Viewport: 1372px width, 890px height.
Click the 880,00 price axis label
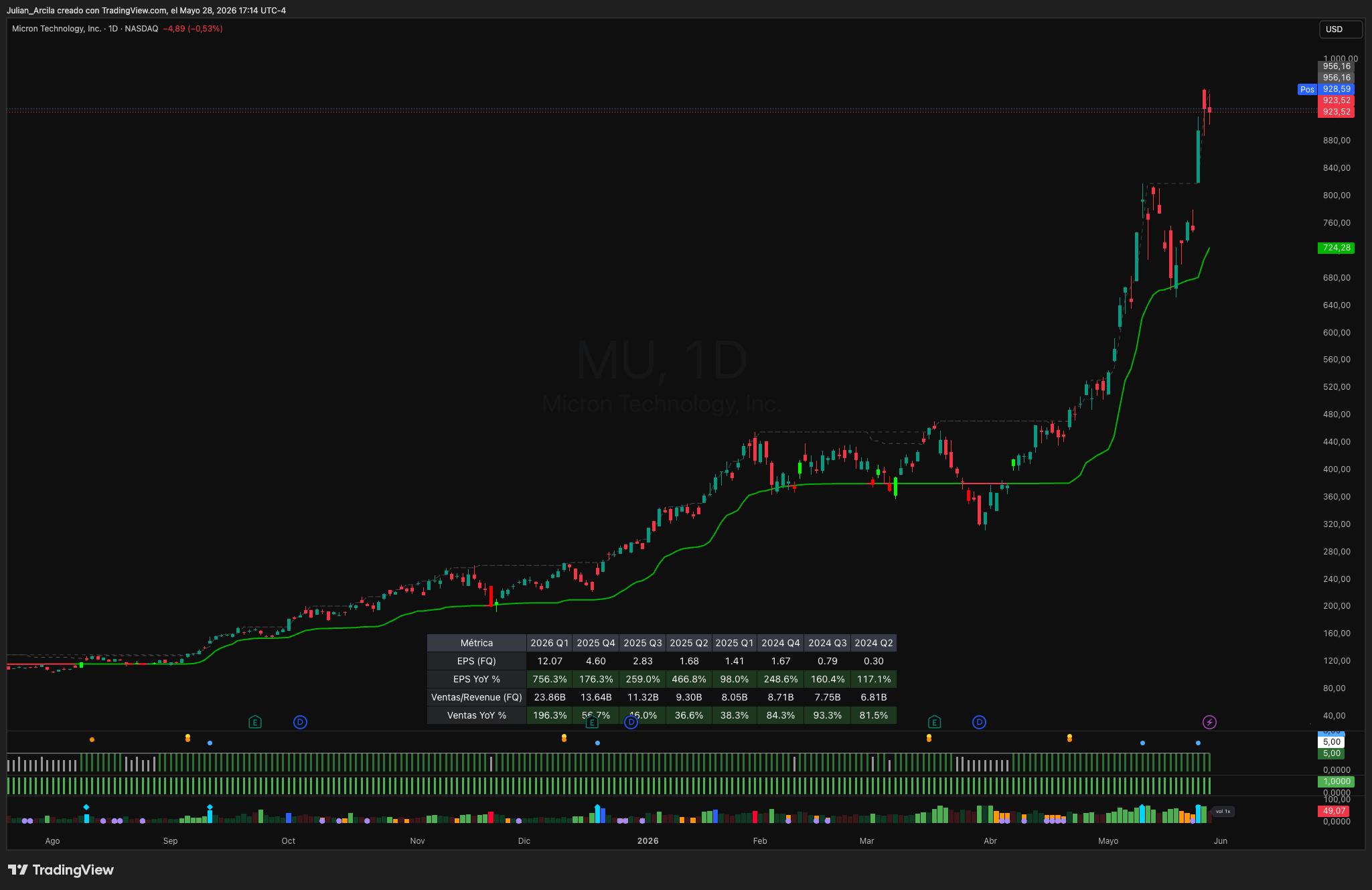coord(1337,141)
